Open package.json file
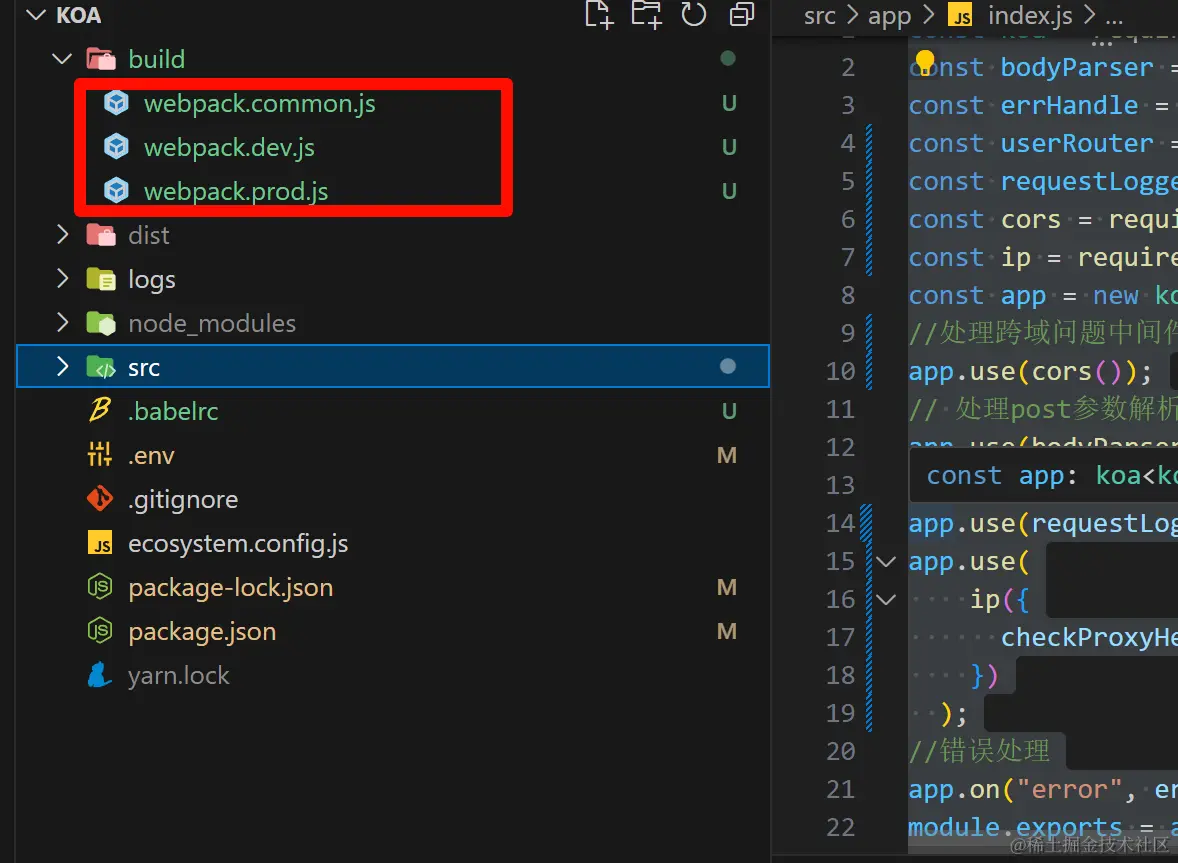This screenshot has width=1178, height=863. click(202, 632)
